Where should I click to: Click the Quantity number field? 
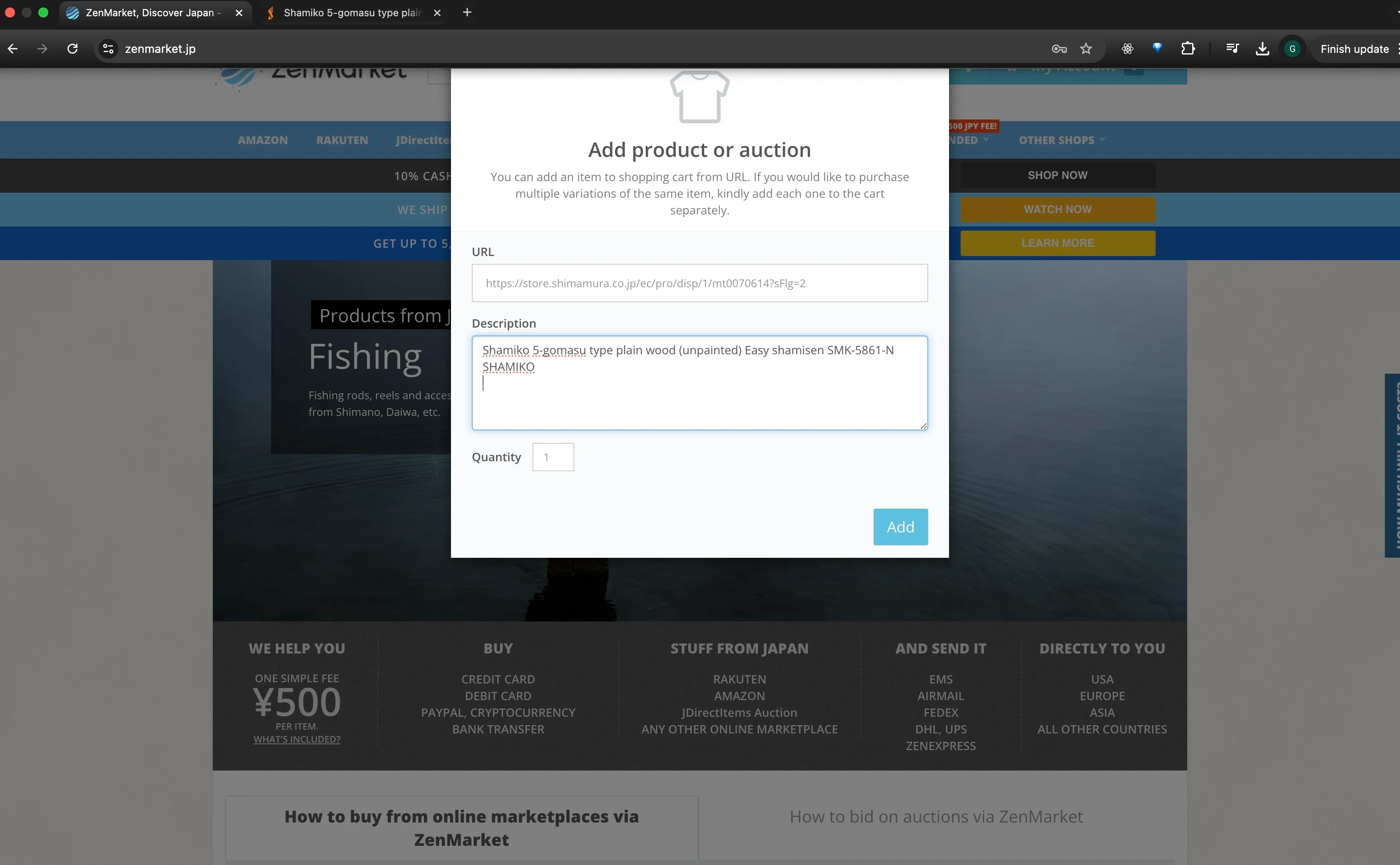553,457
